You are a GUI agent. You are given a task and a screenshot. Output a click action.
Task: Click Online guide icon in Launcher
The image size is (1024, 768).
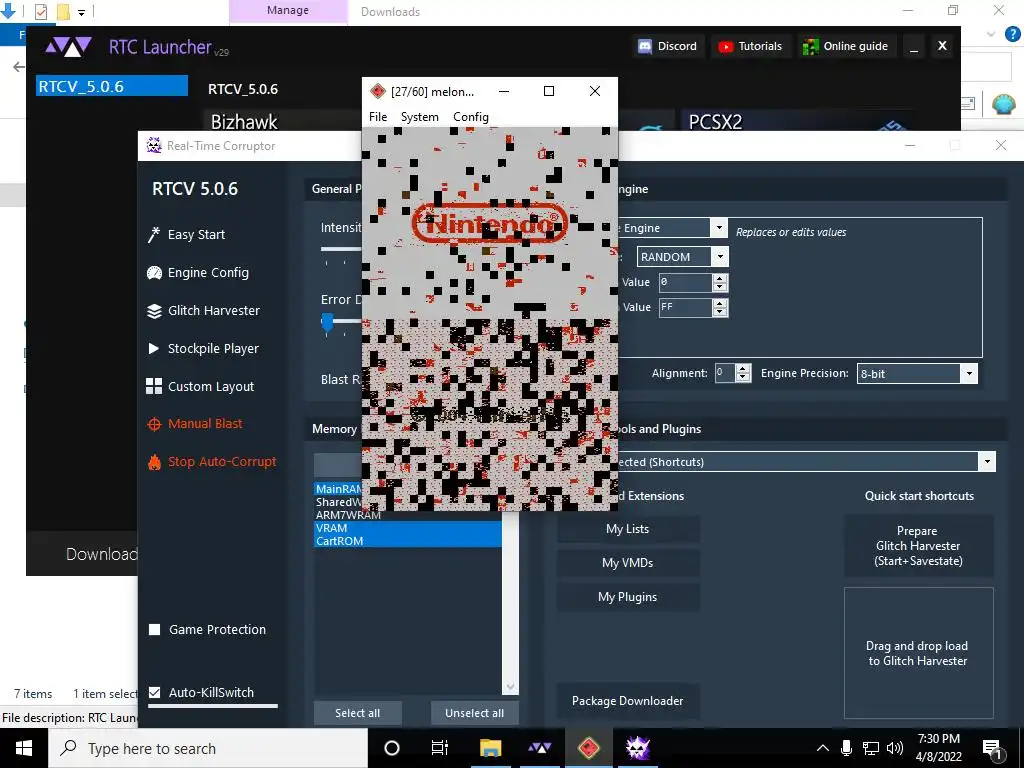(810, 46)
